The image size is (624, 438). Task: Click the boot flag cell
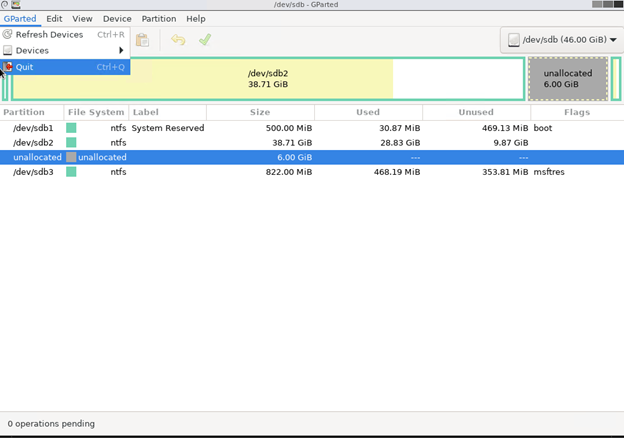543,128
